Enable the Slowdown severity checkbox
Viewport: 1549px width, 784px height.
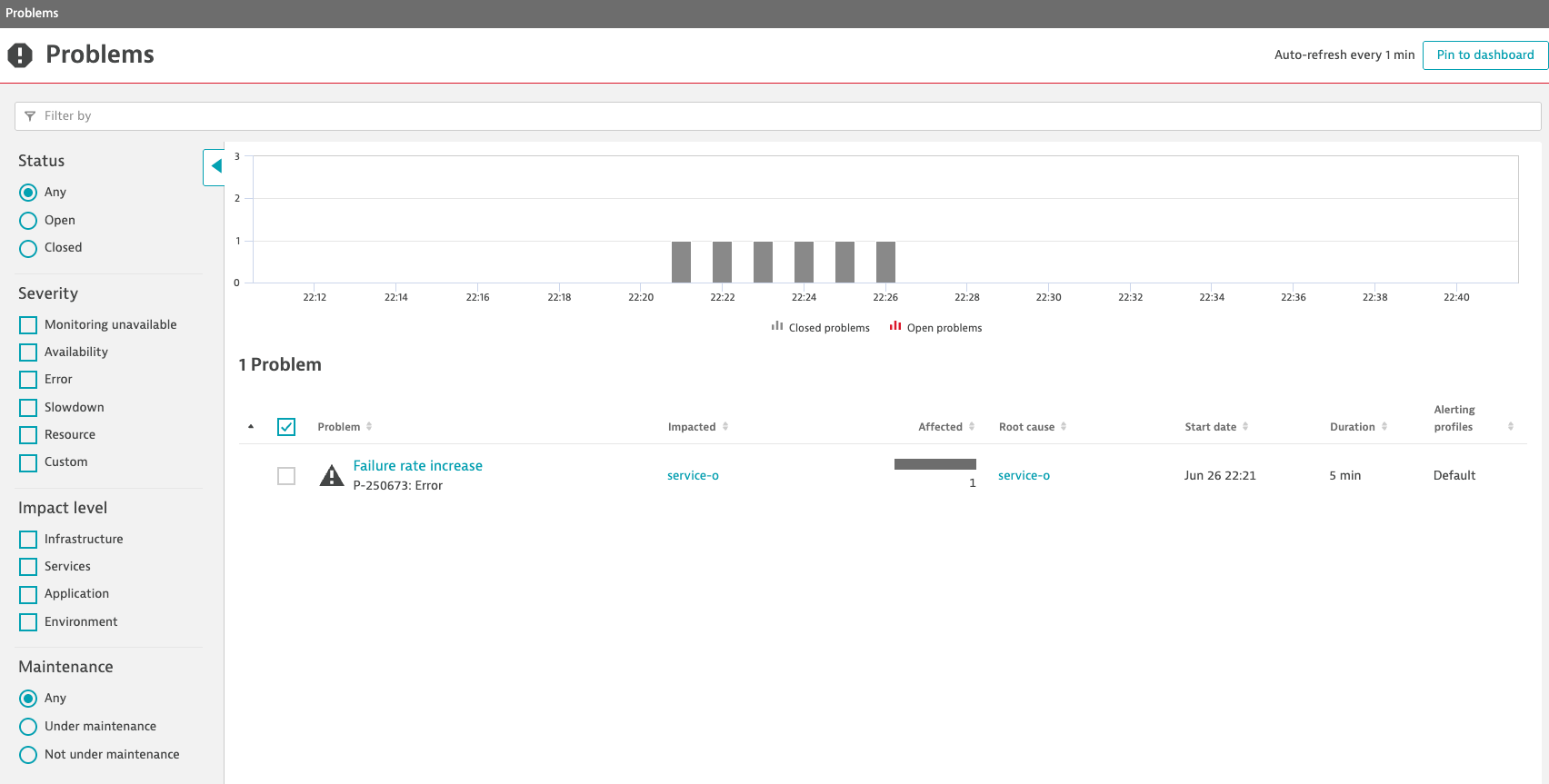28,408
